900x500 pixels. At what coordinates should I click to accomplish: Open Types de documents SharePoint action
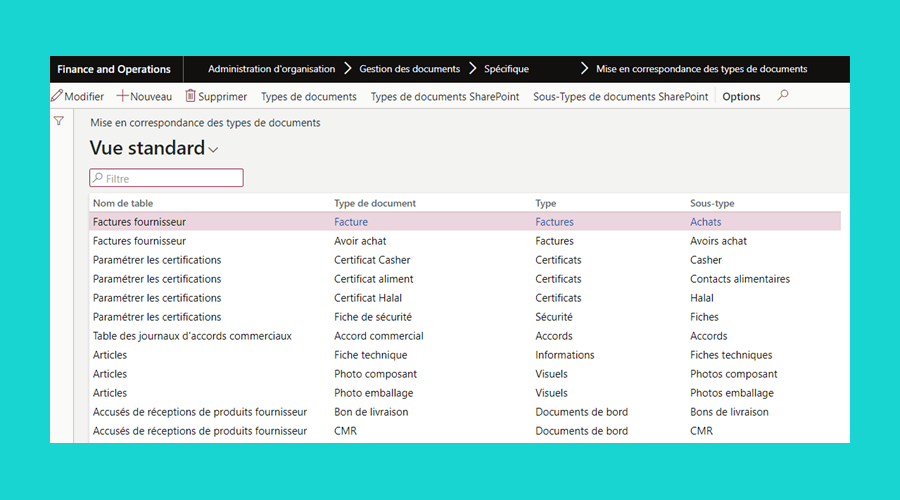coord(445,96)
